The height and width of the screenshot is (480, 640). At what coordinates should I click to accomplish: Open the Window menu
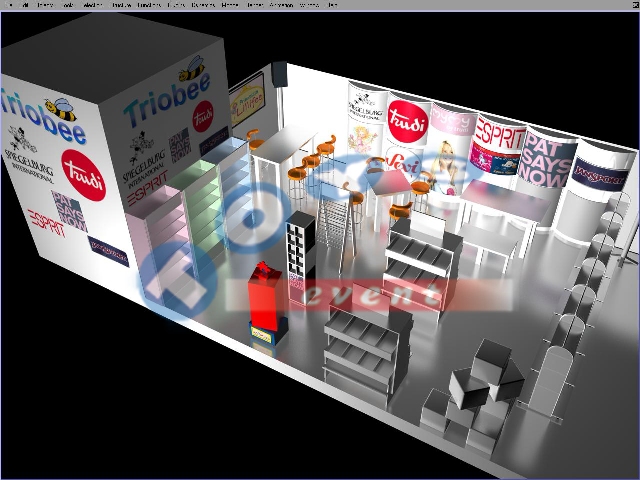click(x=309, y=5)
